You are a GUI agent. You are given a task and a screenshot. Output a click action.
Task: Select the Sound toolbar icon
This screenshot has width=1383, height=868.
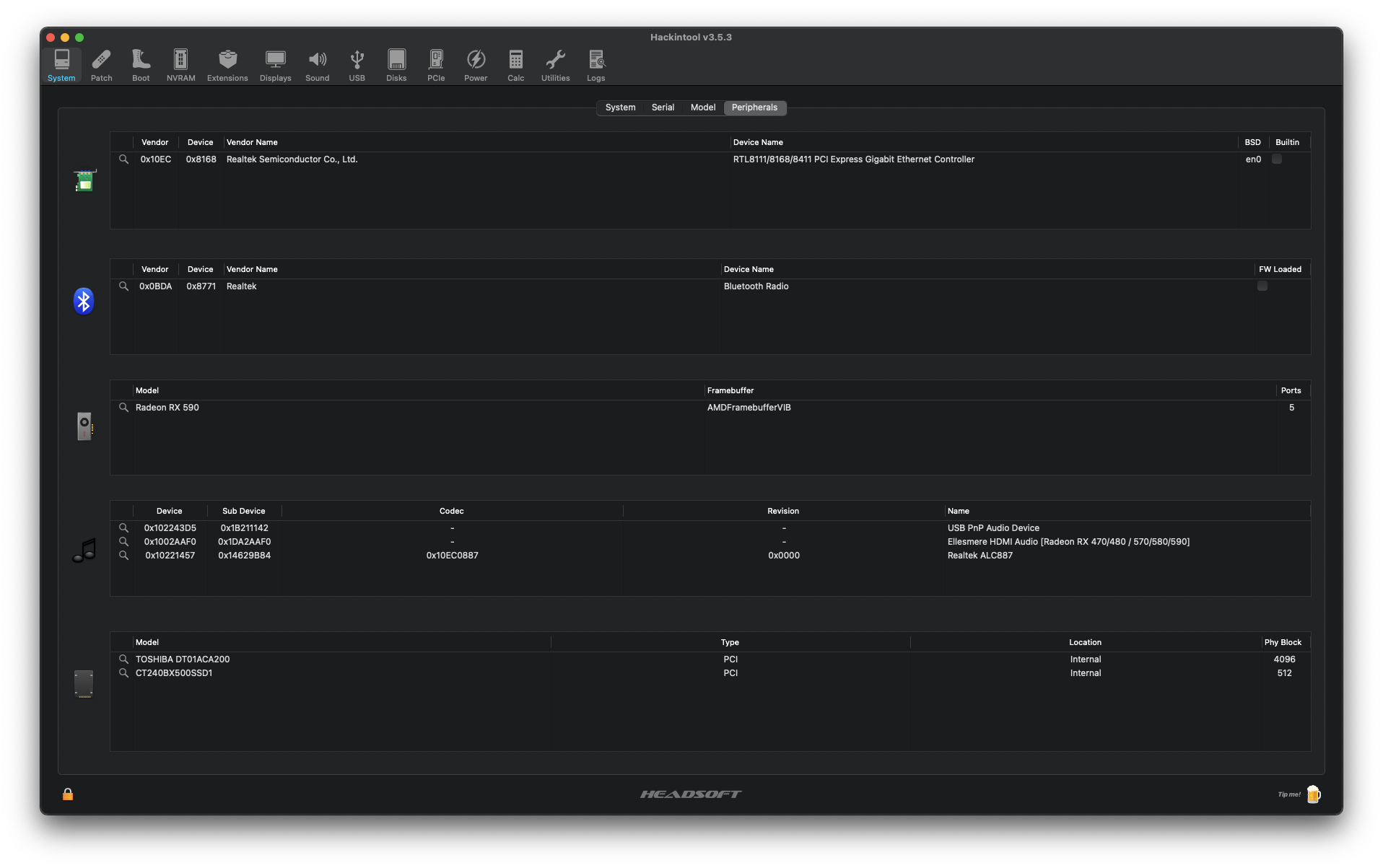click(318, 65)
